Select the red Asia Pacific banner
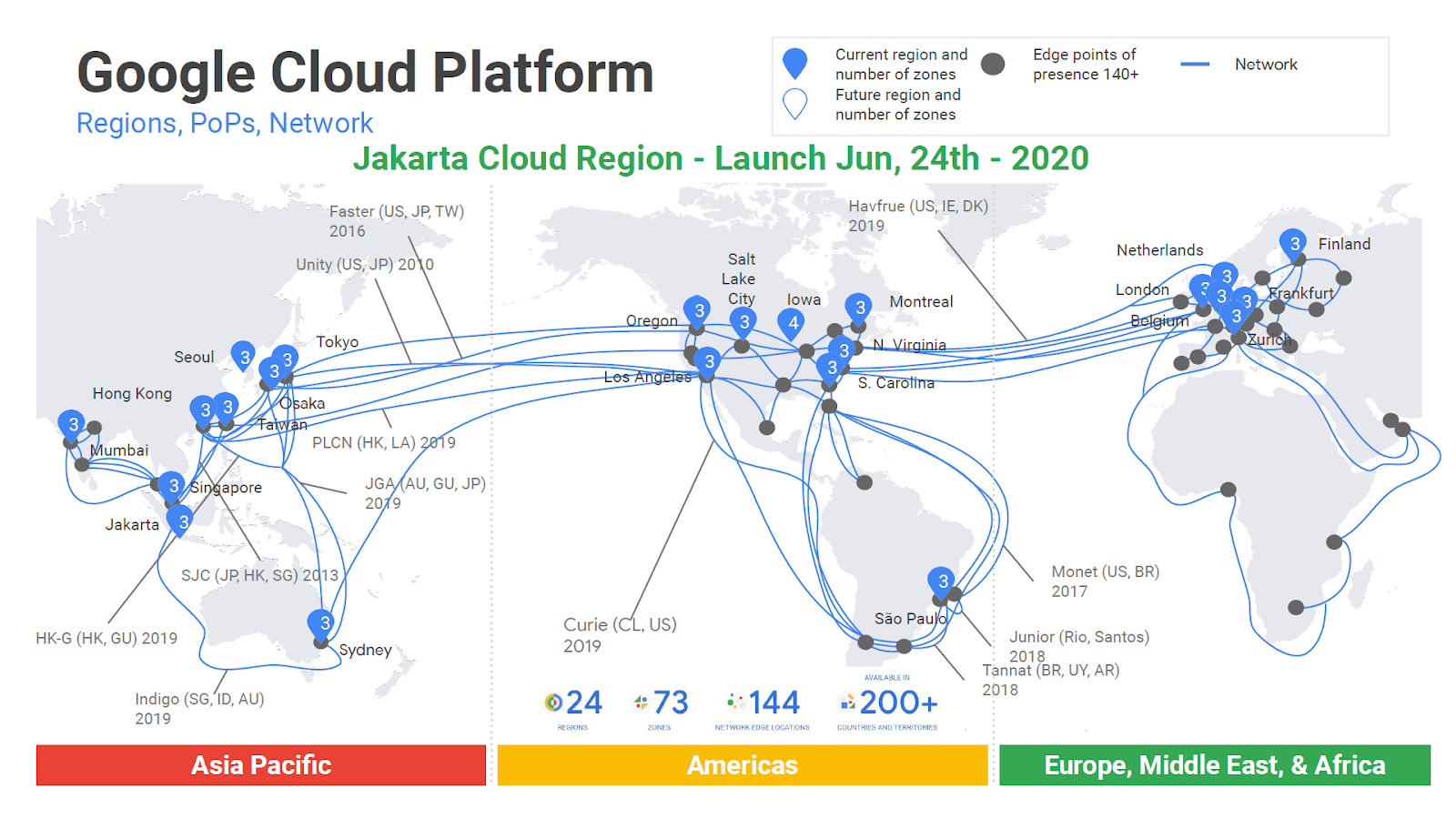The image size is (1456, 819). coord(261,765)
